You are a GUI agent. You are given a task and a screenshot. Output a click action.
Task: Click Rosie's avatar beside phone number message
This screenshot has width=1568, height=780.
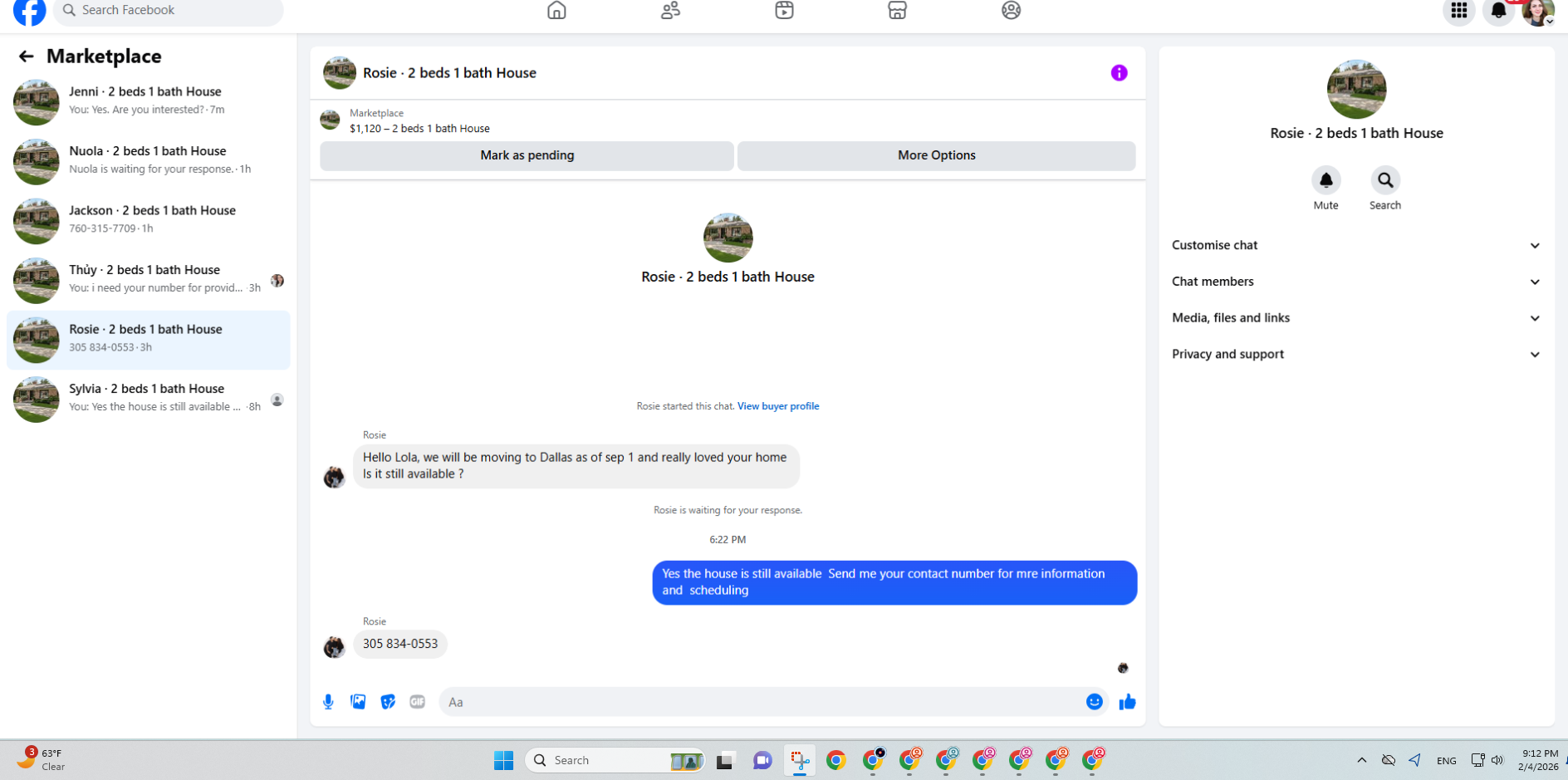(x=334, y=646)
